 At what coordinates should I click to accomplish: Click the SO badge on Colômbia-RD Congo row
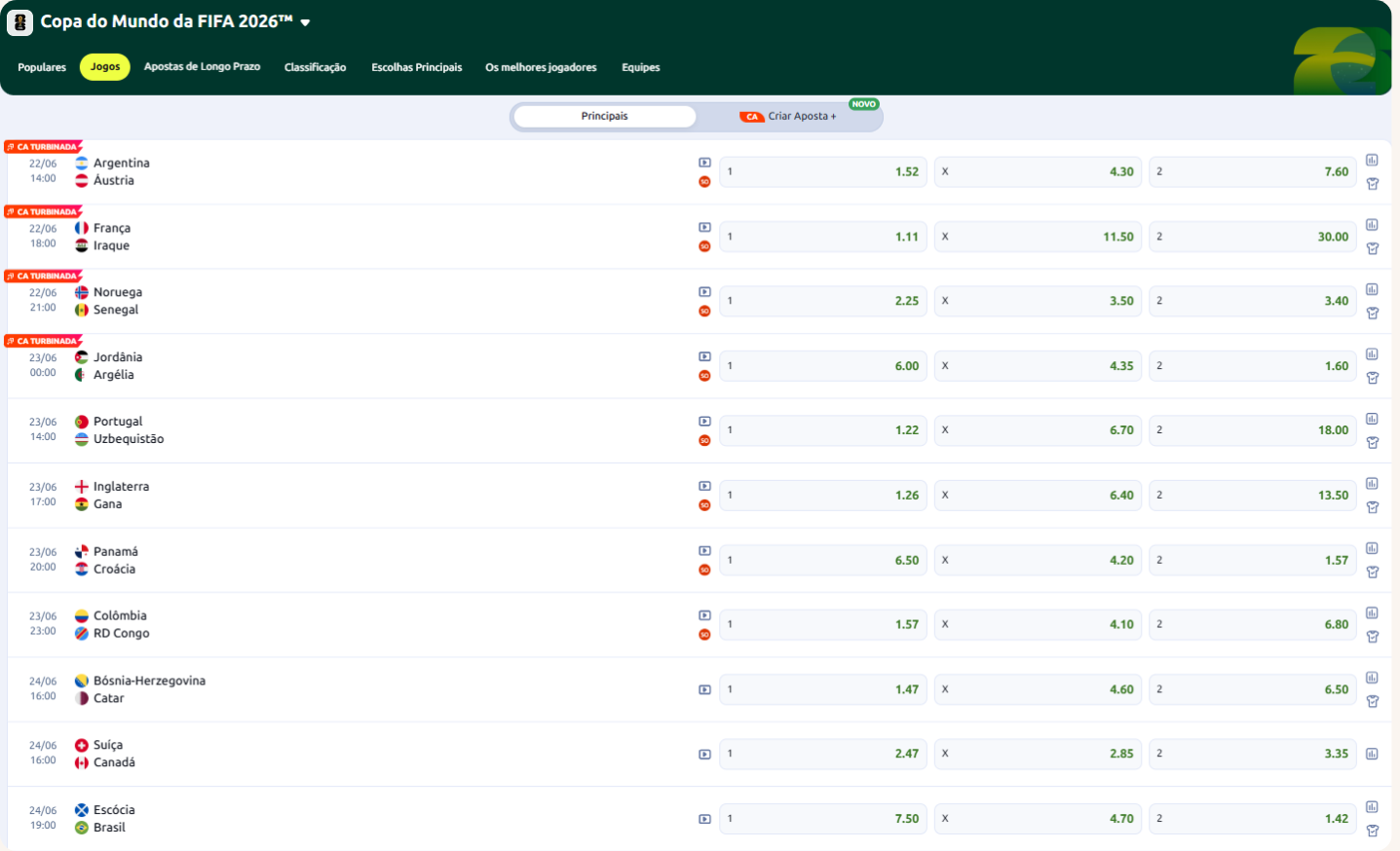tap(704, 635)
